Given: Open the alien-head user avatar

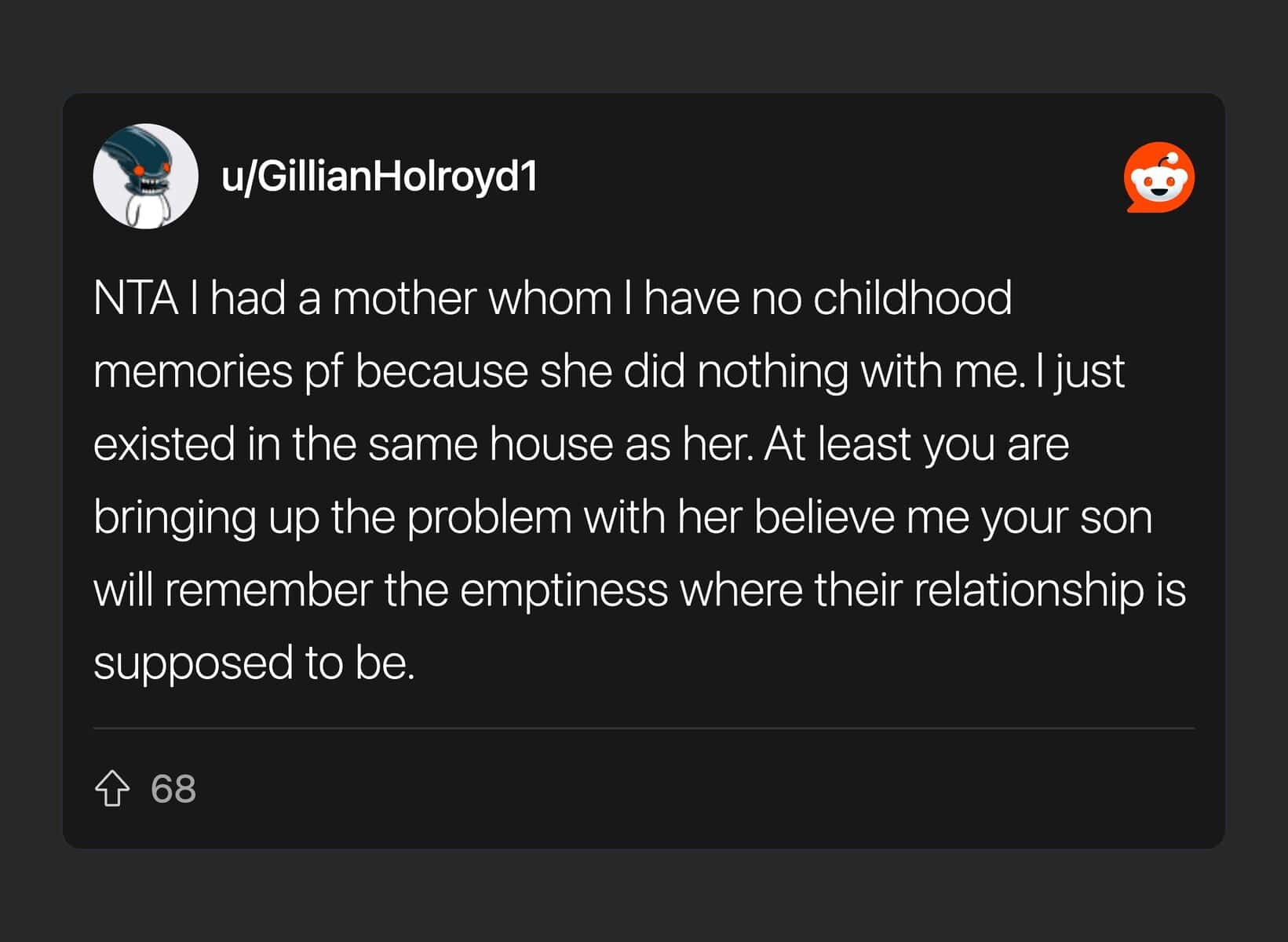Looking at the screenshot, I should coord(145,176).
